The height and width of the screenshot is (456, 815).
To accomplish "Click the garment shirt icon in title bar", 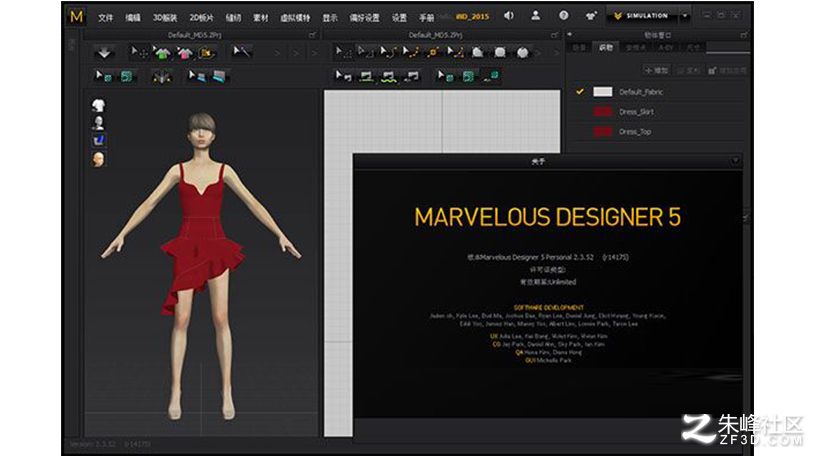I will click(x=591, y=16).
